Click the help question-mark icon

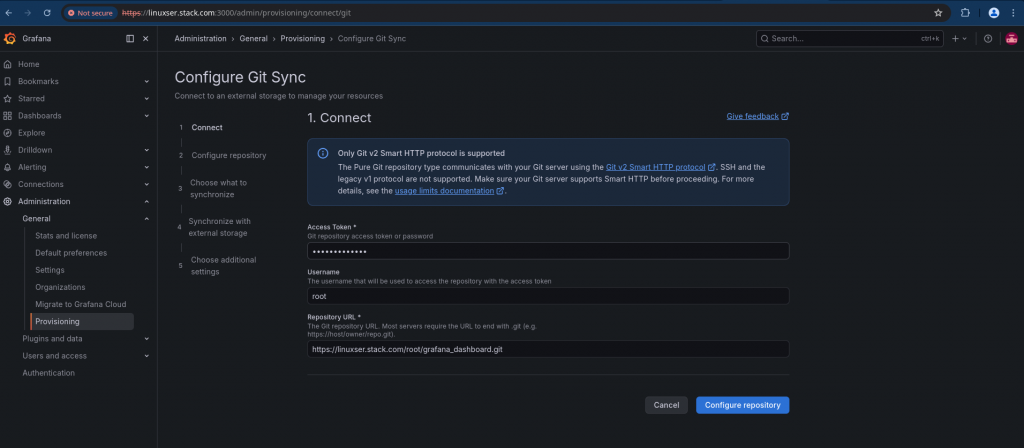pos(988,39)
